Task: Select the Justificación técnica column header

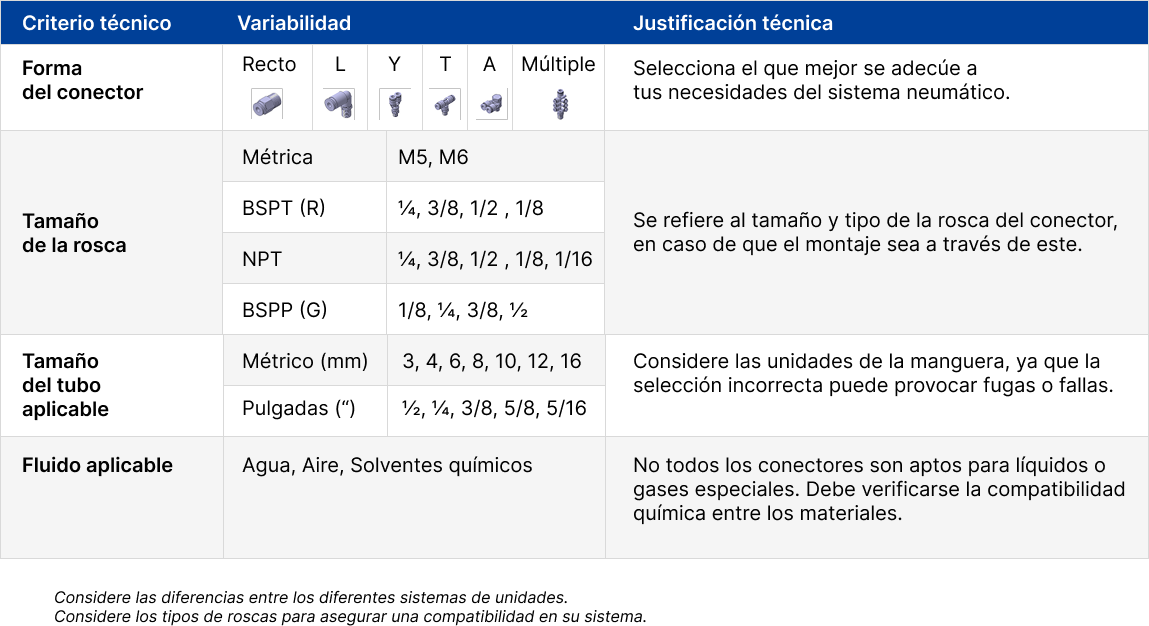Action: 732,23
